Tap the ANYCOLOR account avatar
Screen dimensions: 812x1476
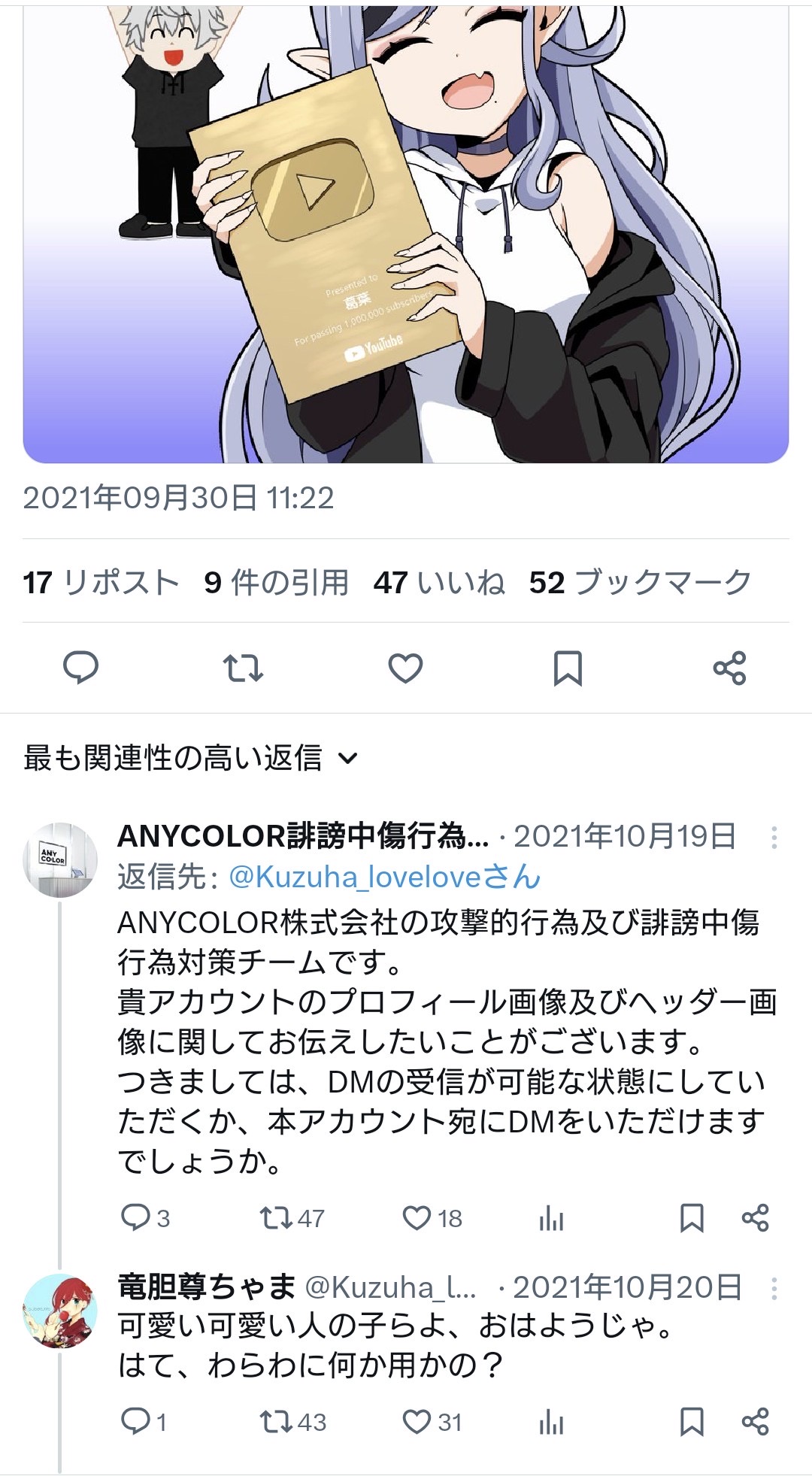(61, 859)
